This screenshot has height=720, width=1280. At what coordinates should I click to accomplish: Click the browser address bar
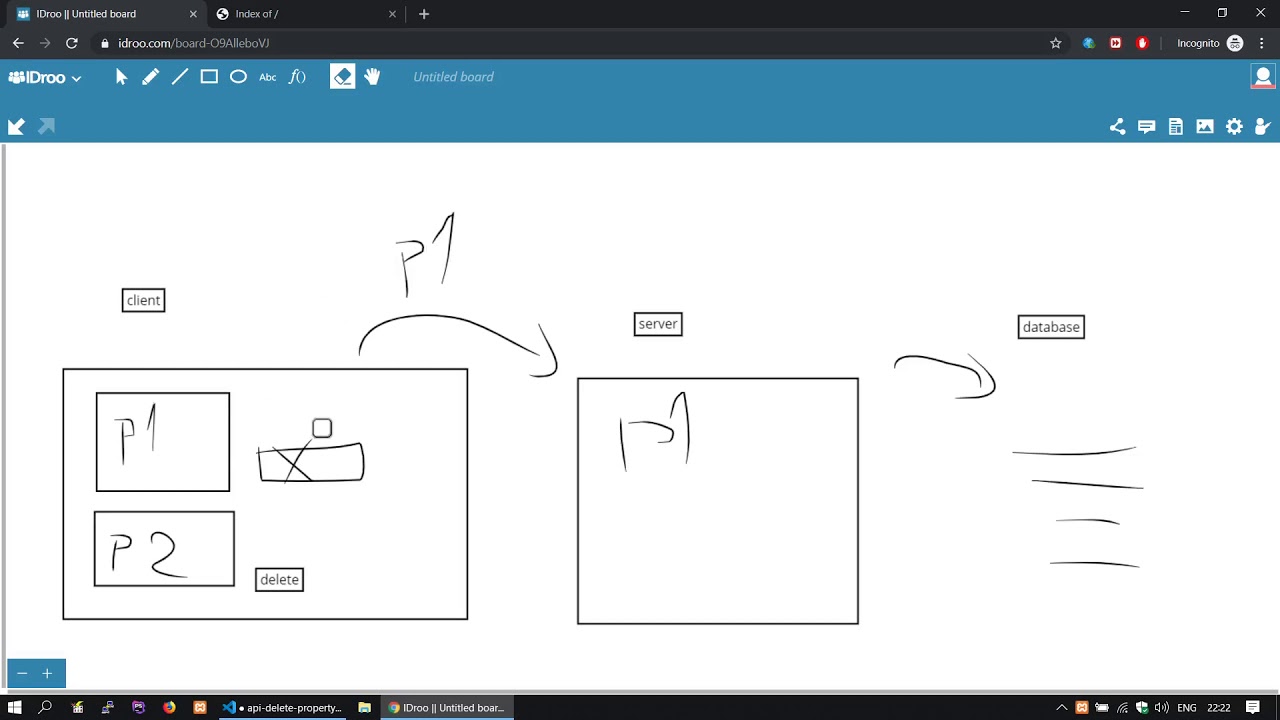coord(570,43)
